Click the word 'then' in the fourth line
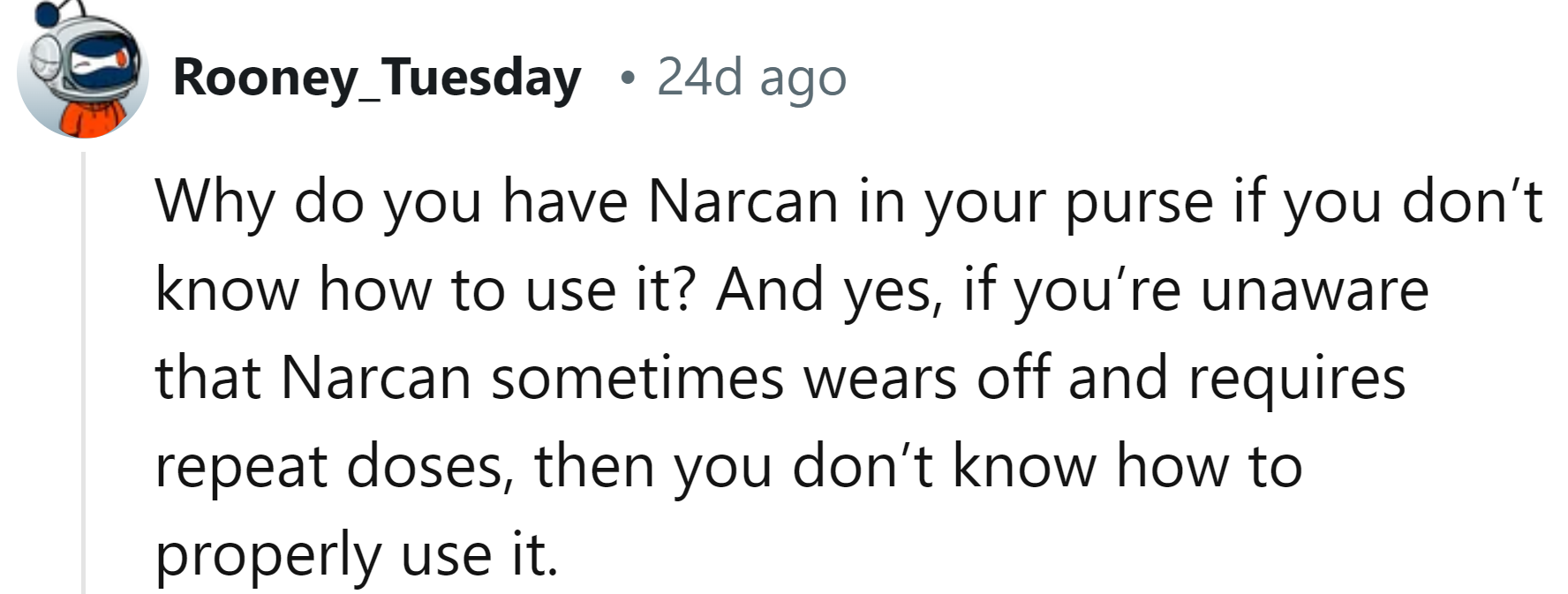1568x594 pixels. pos(593,466)
